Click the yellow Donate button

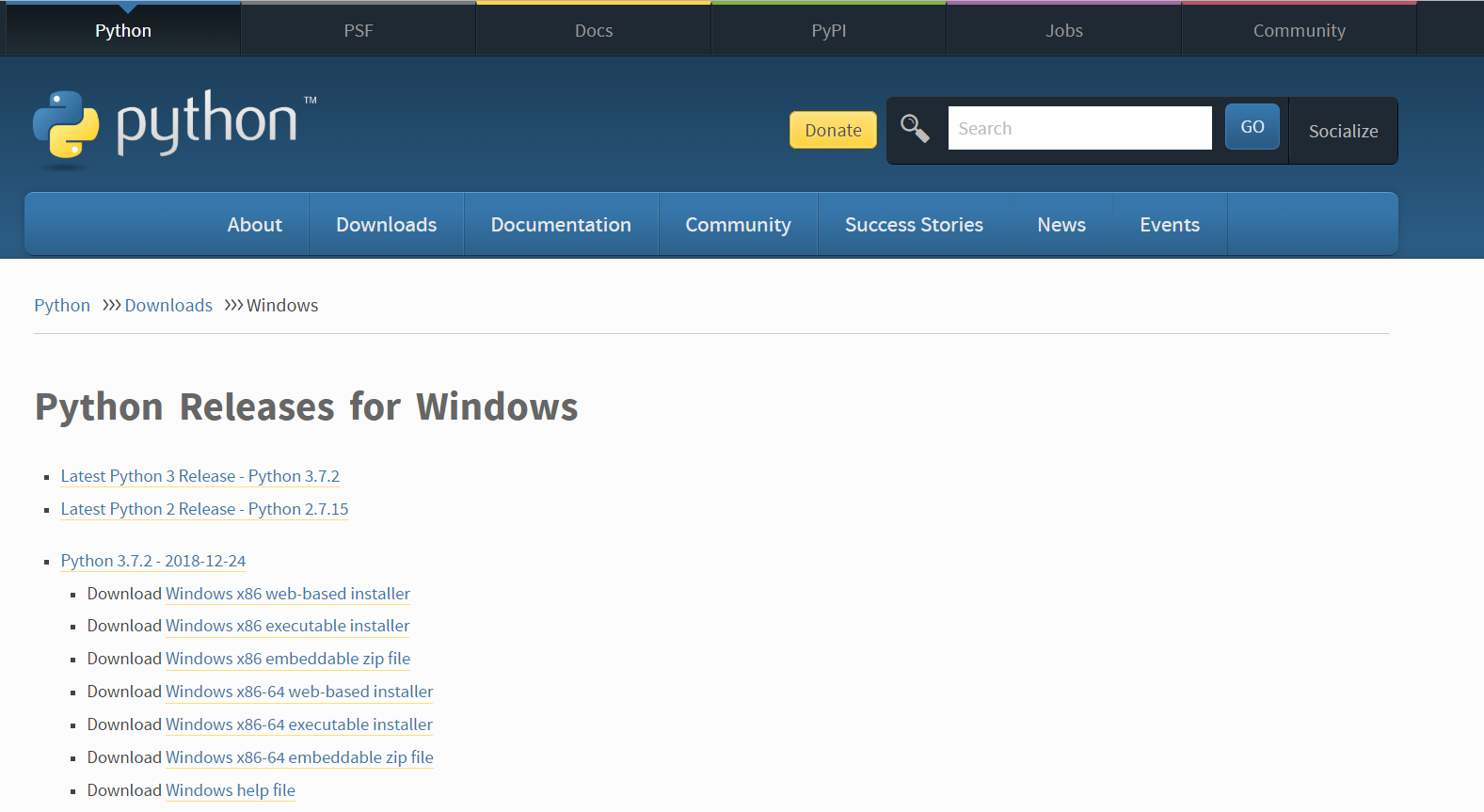[833, 130]
